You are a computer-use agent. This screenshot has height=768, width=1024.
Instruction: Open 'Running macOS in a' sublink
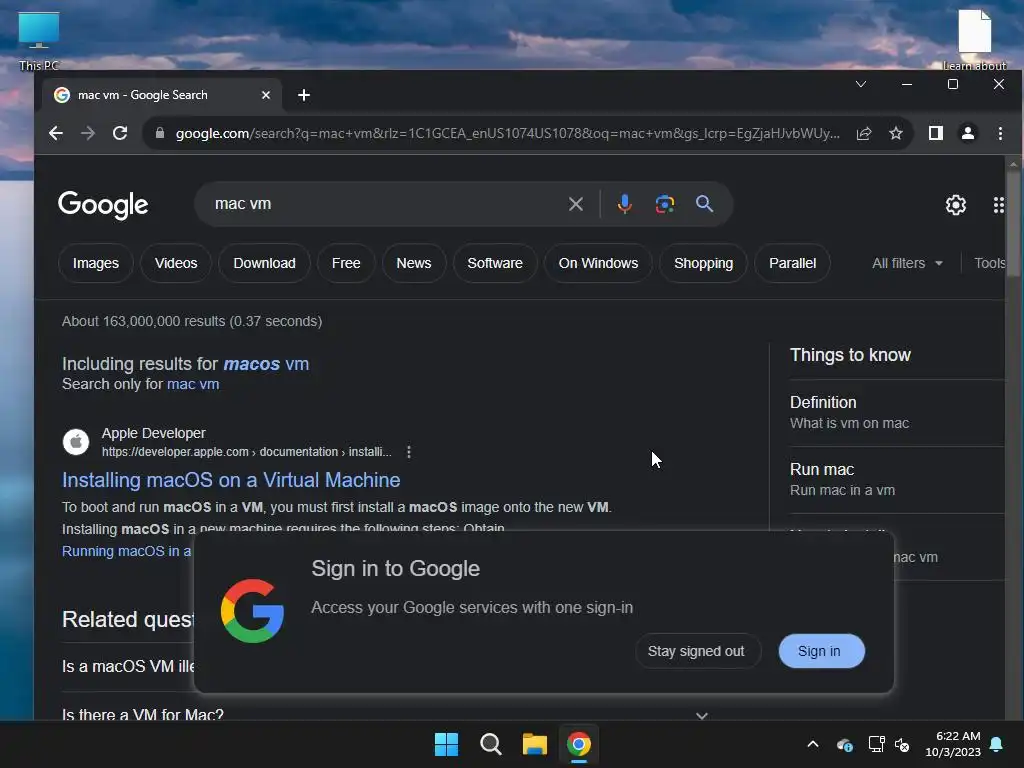point(127,551)
